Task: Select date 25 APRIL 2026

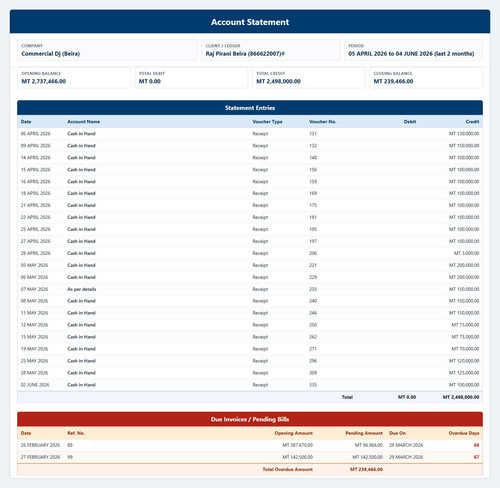Action: [36, 229]
